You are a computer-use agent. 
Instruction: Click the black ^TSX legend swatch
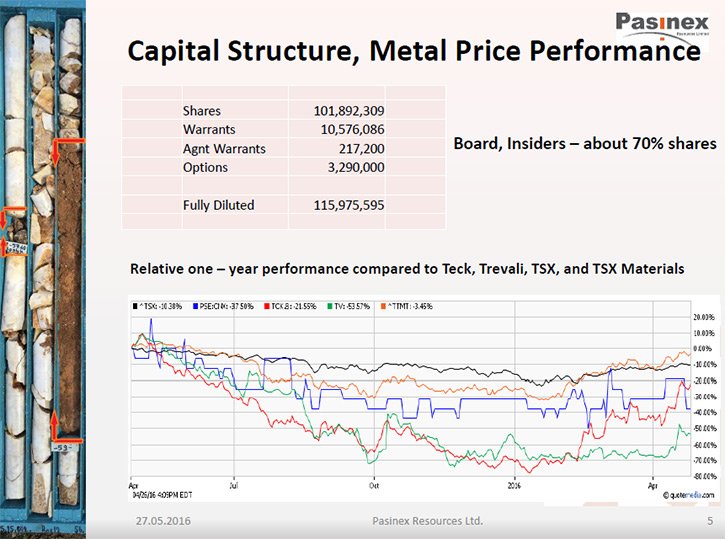pyautogui.click(x=135, y=306)
